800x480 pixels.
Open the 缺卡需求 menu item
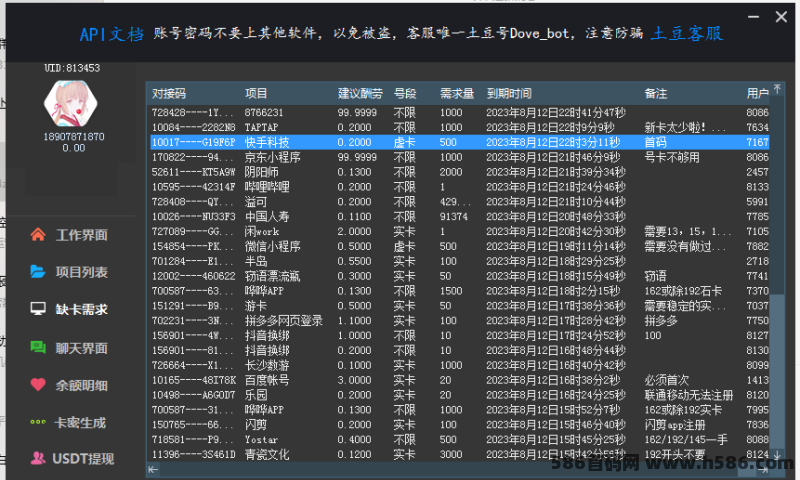[82, 309]
